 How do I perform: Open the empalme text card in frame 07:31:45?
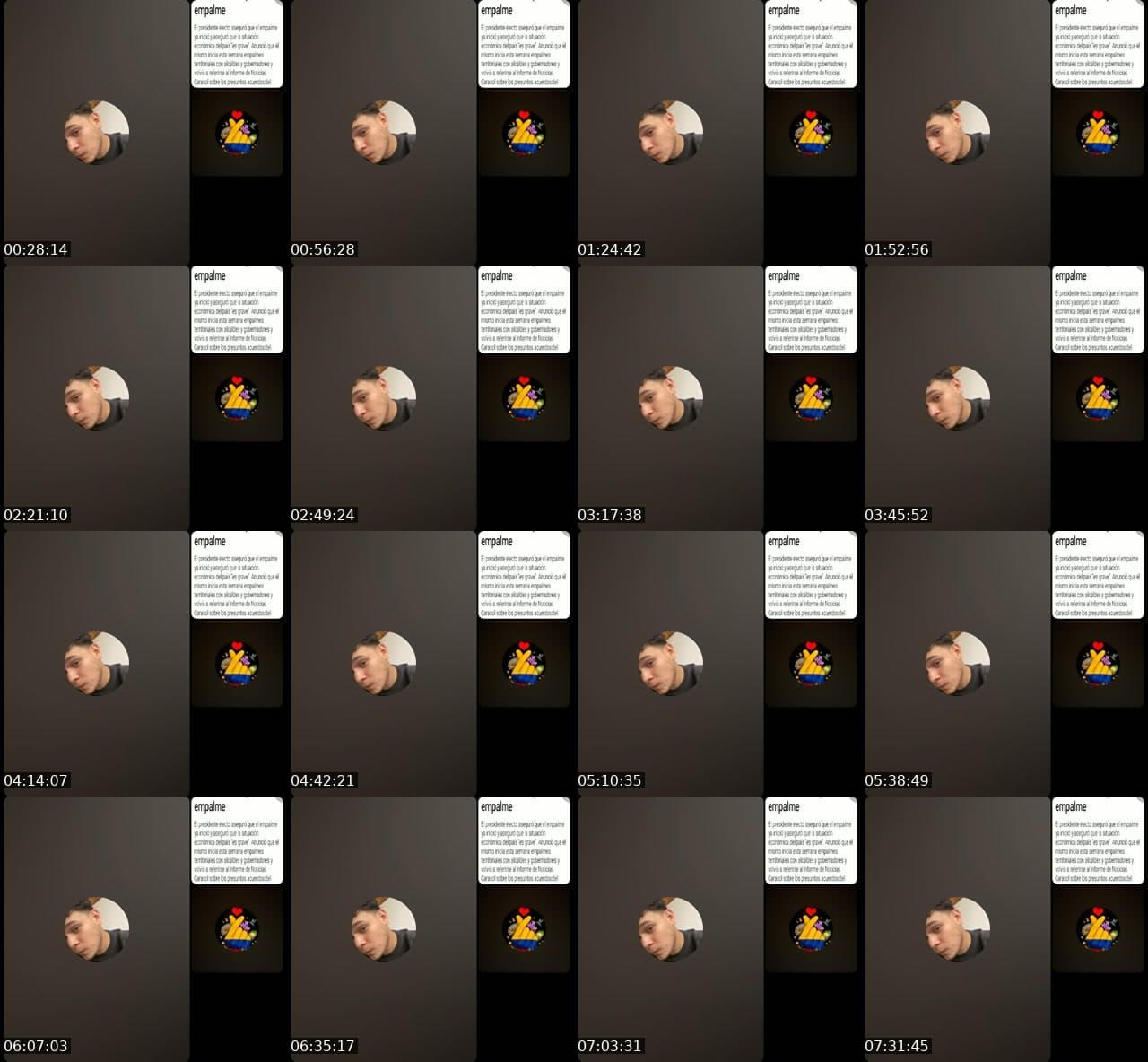pyautogui.click(x=1098, y=840)
